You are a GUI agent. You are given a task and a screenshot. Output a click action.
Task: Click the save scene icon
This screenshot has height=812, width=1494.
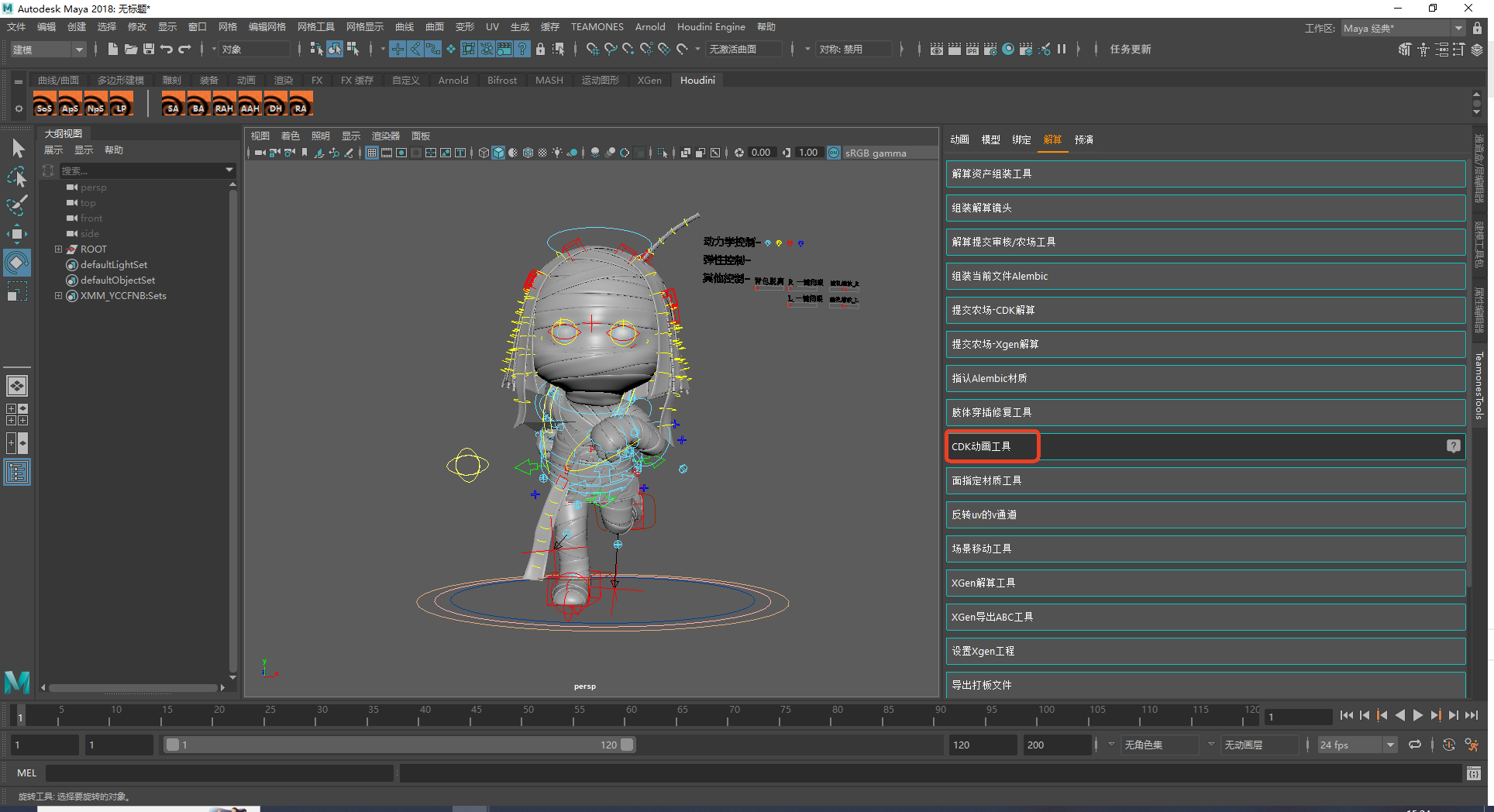149,49
